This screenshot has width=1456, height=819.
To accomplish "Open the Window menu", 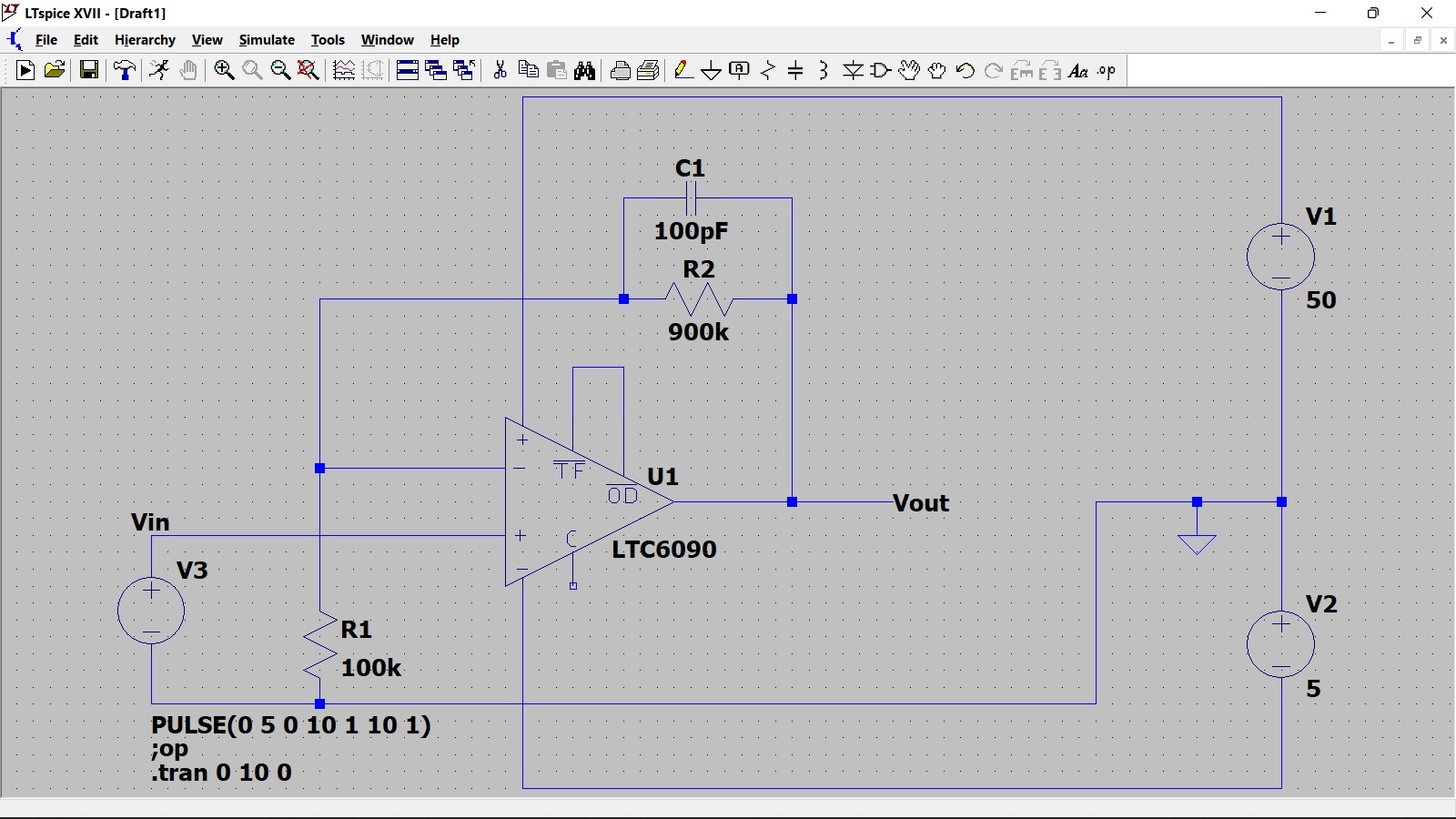I will pyautogui.click(x=388, y=40).
